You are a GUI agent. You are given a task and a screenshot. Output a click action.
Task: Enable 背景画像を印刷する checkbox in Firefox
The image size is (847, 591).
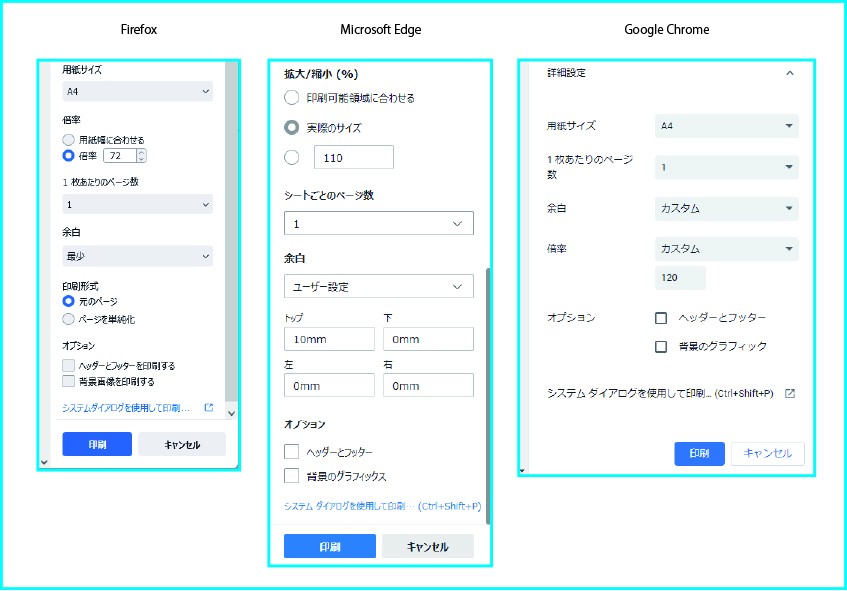pos(68,381)
